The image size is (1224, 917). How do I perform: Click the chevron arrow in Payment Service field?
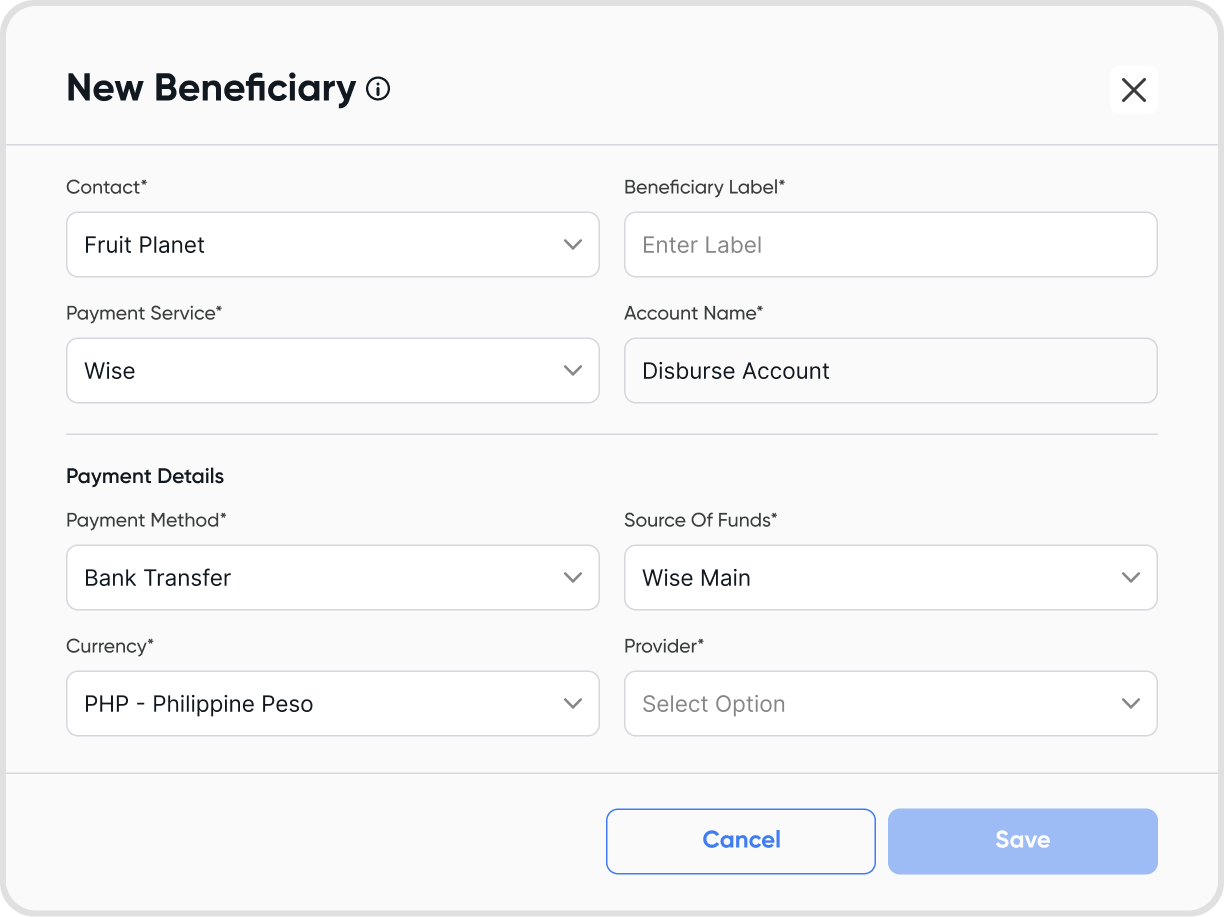pos(573,370)
